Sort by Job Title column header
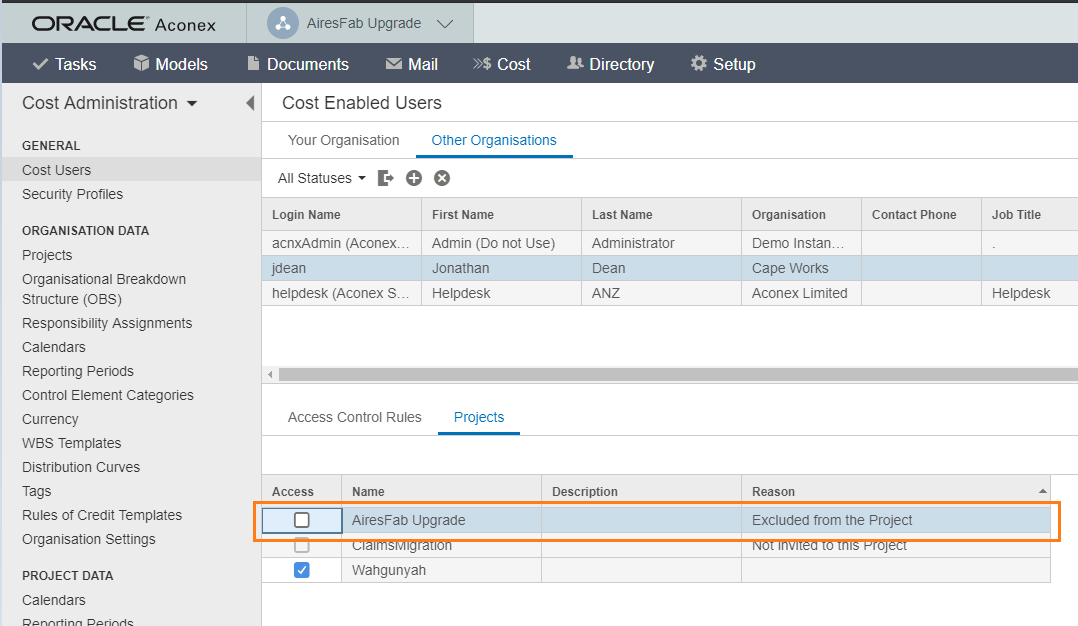The image size is (1078, 626). (x=1030, y=214)
